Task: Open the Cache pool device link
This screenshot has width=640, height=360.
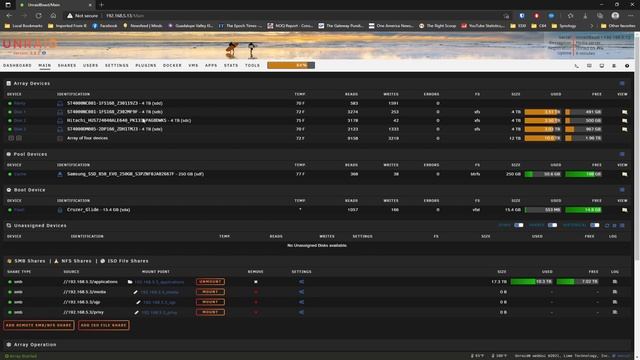Action: (x=20, y=174)
